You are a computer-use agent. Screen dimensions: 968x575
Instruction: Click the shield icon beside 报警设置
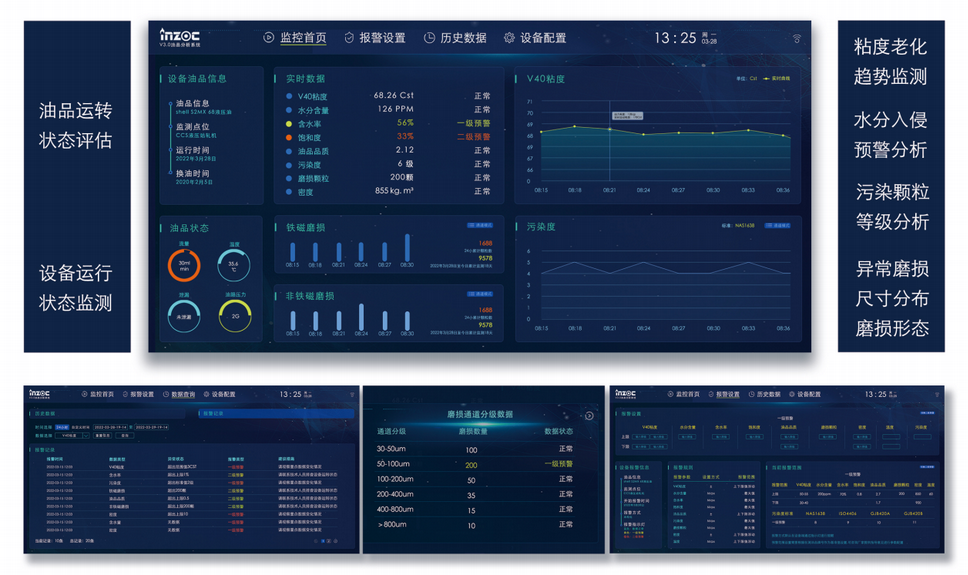349,38
